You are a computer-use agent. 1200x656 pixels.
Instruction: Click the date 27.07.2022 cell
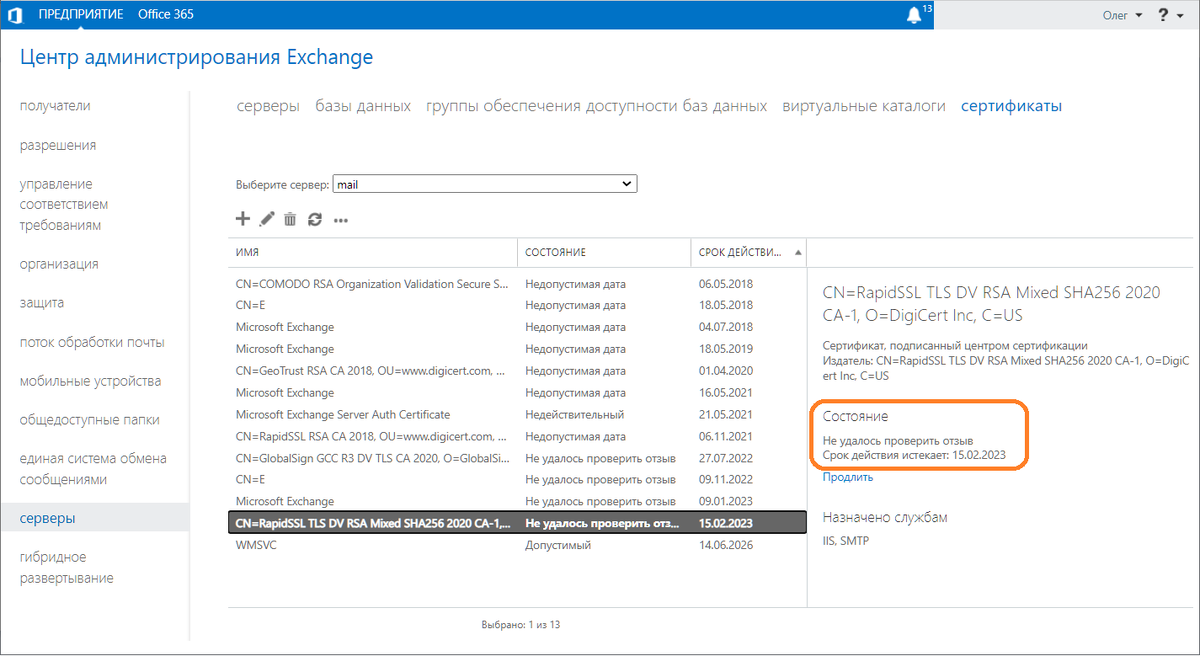click(725, 458)
